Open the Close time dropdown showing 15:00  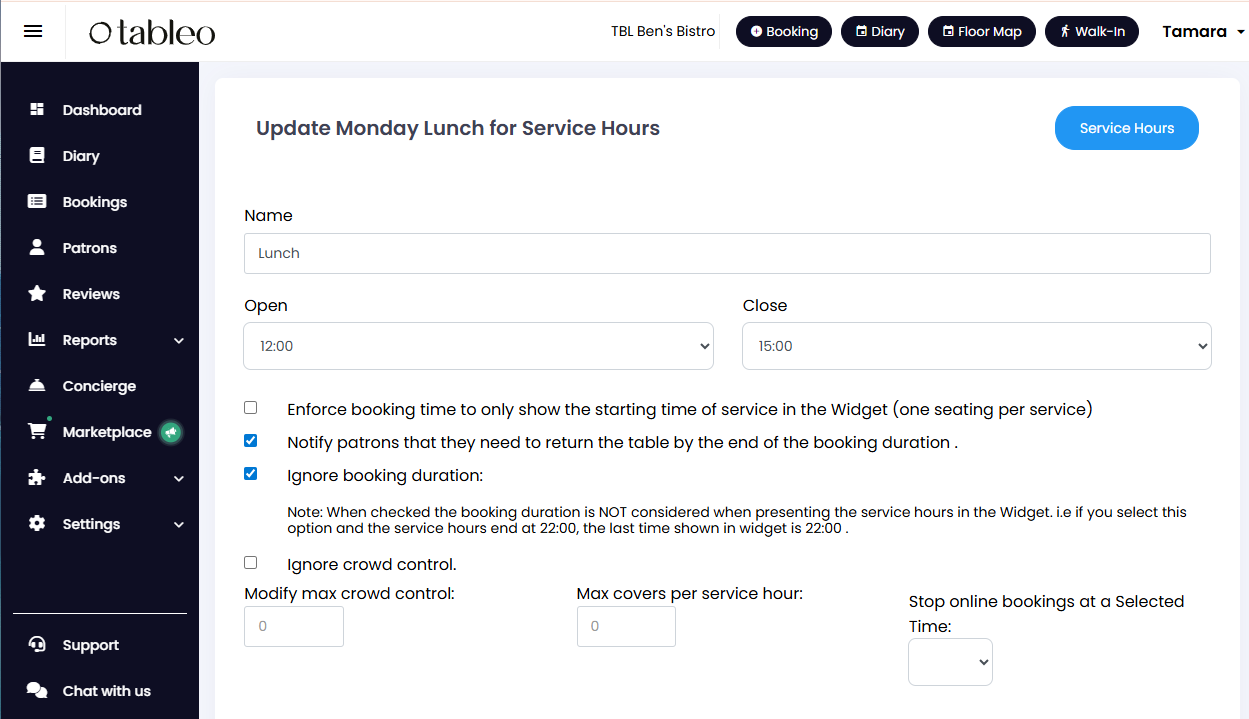point(977,346)
